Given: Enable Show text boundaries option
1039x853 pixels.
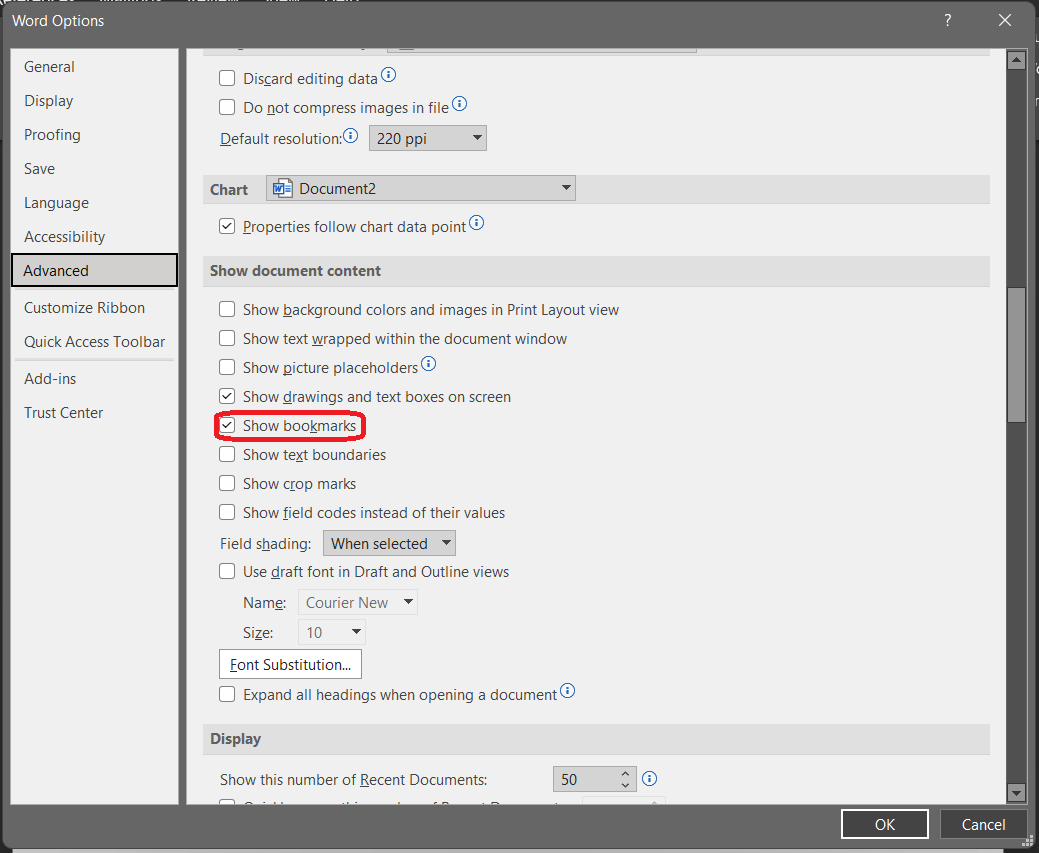Looking at the screenshot, I should [228, 455].
